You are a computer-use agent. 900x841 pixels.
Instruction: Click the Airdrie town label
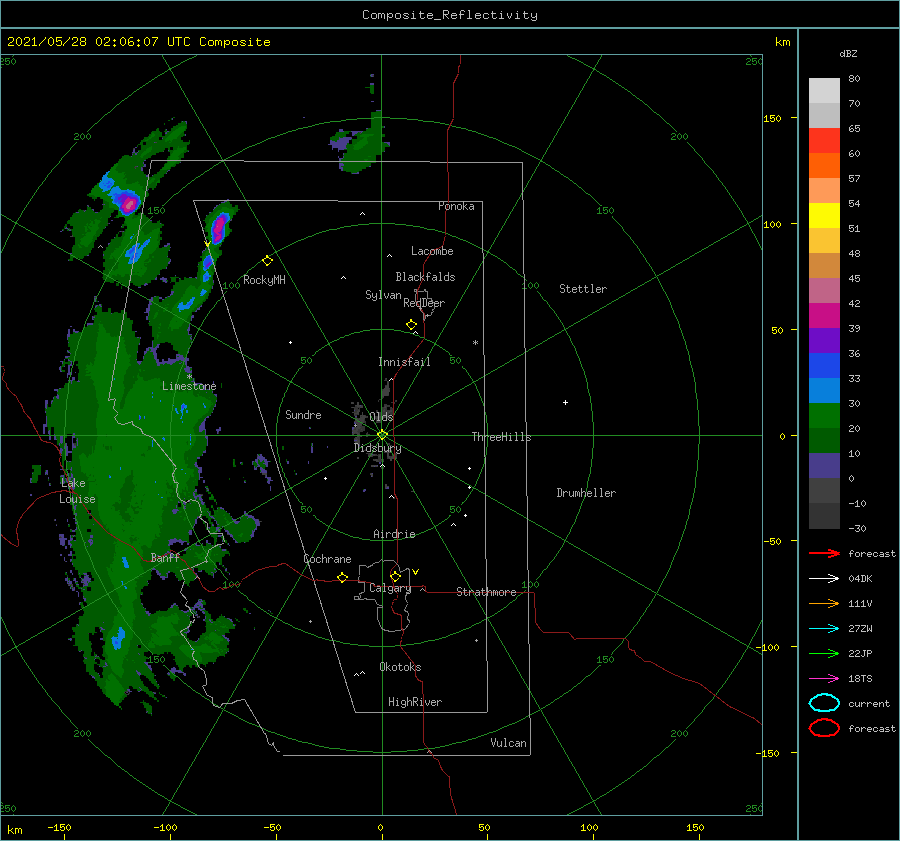tap(394, 534)
